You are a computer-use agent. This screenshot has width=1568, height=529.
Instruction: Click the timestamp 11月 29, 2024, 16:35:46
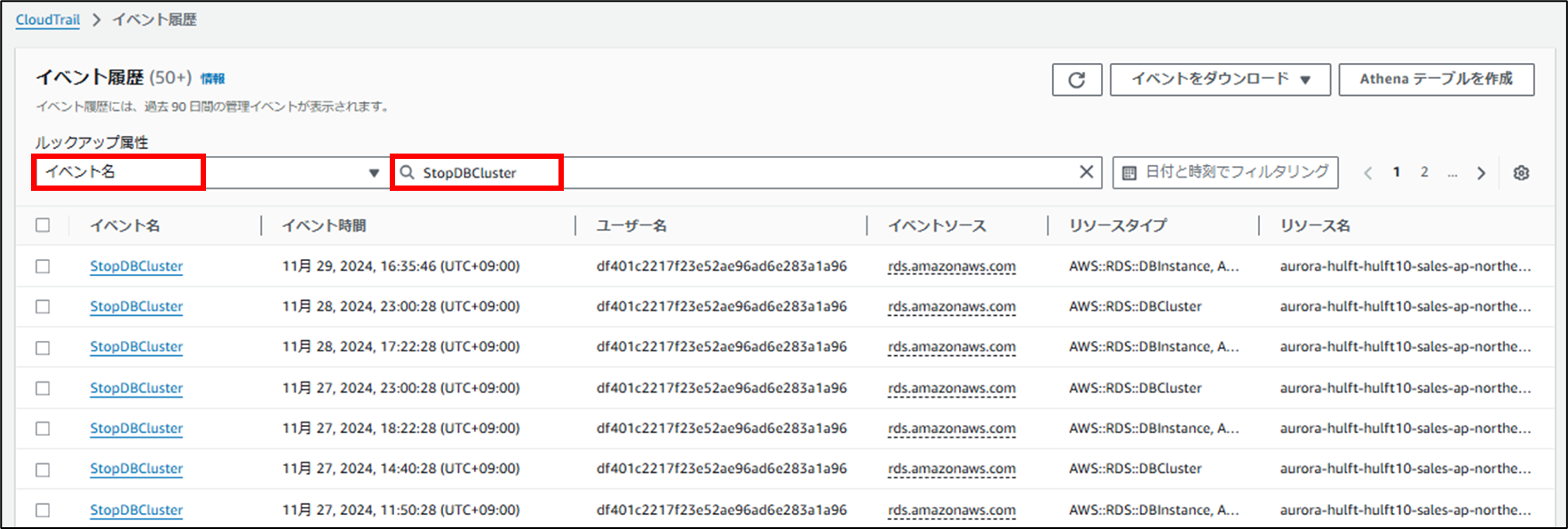point(401,266)
